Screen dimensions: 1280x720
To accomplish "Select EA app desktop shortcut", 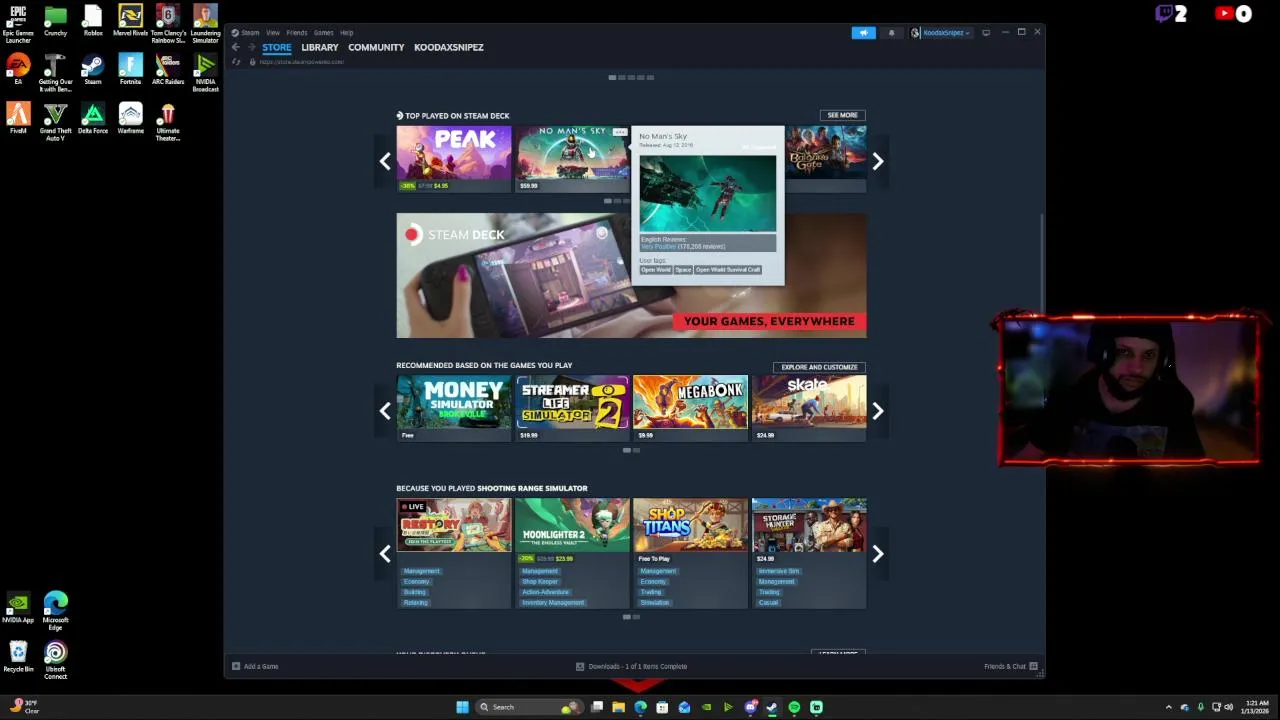I will coord(18,69).
